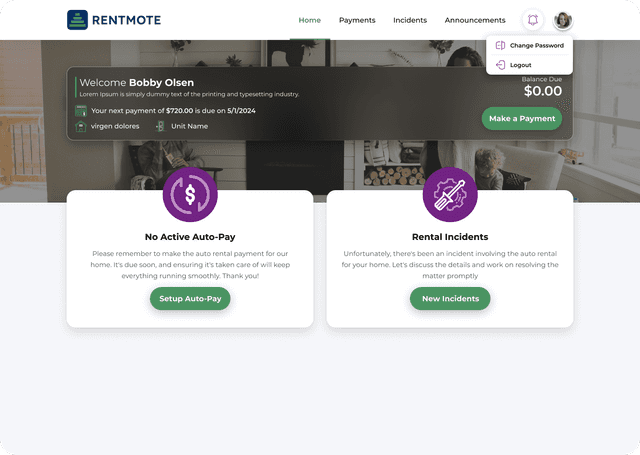This screenshot has width=640, height=455.
Task: Click the Rentmote logo icon
Action: [77, 20]
